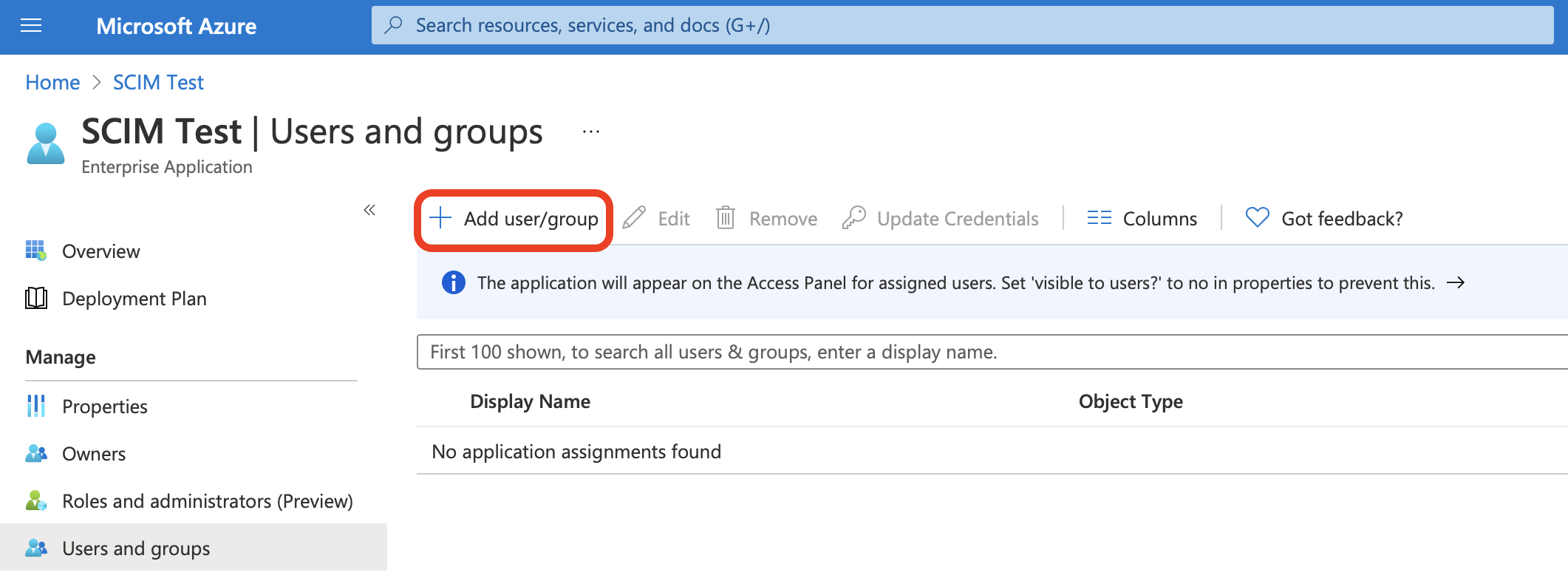
Task: Click the Edit toolbar label
Action: [674, 219]
